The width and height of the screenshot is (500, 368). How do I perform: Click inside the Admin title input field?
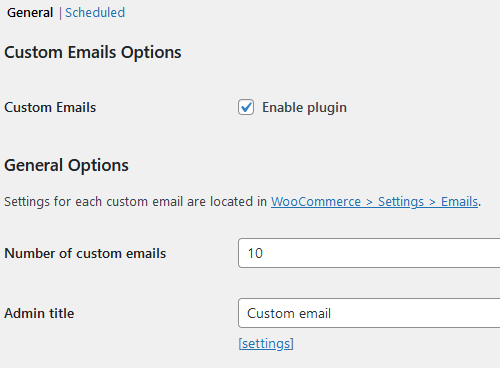(x=369, y=313)
